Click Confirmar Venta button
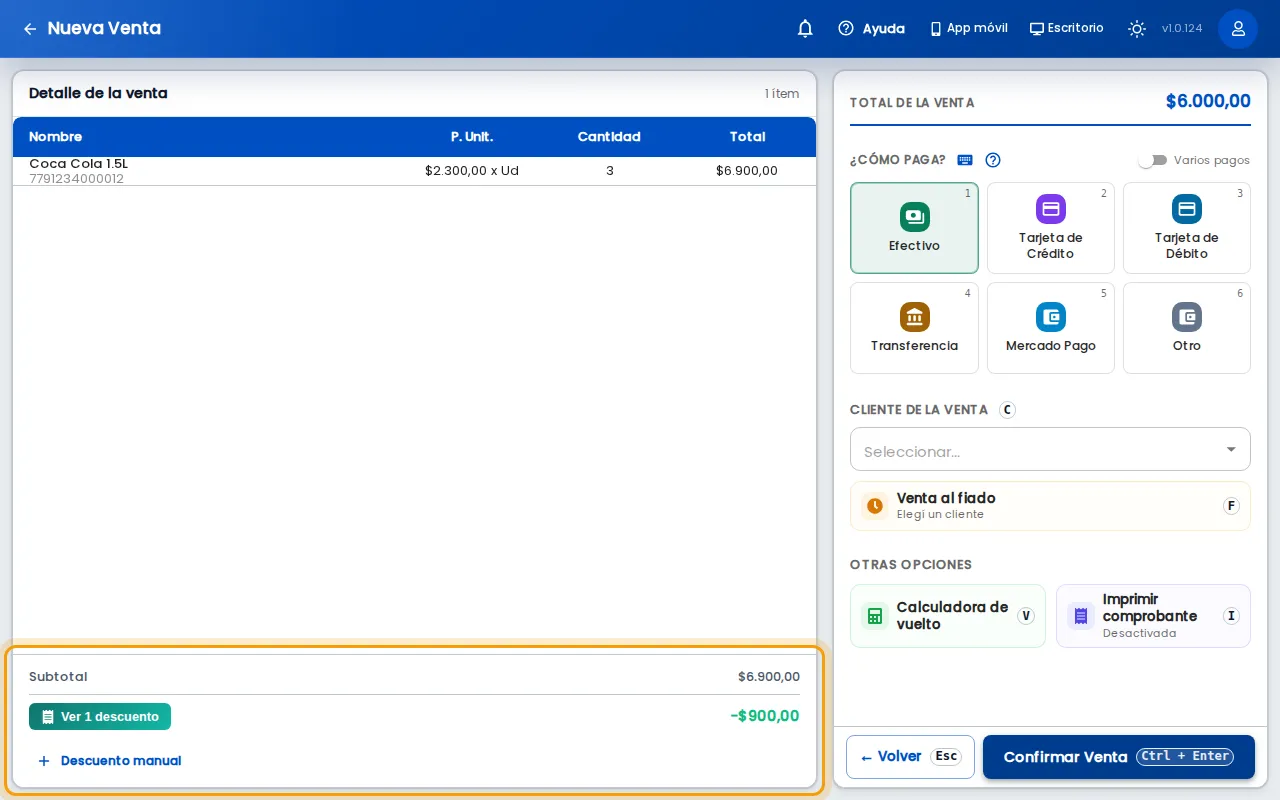This screenshot has width=1280, height=800. click(x=1119, y=757)
